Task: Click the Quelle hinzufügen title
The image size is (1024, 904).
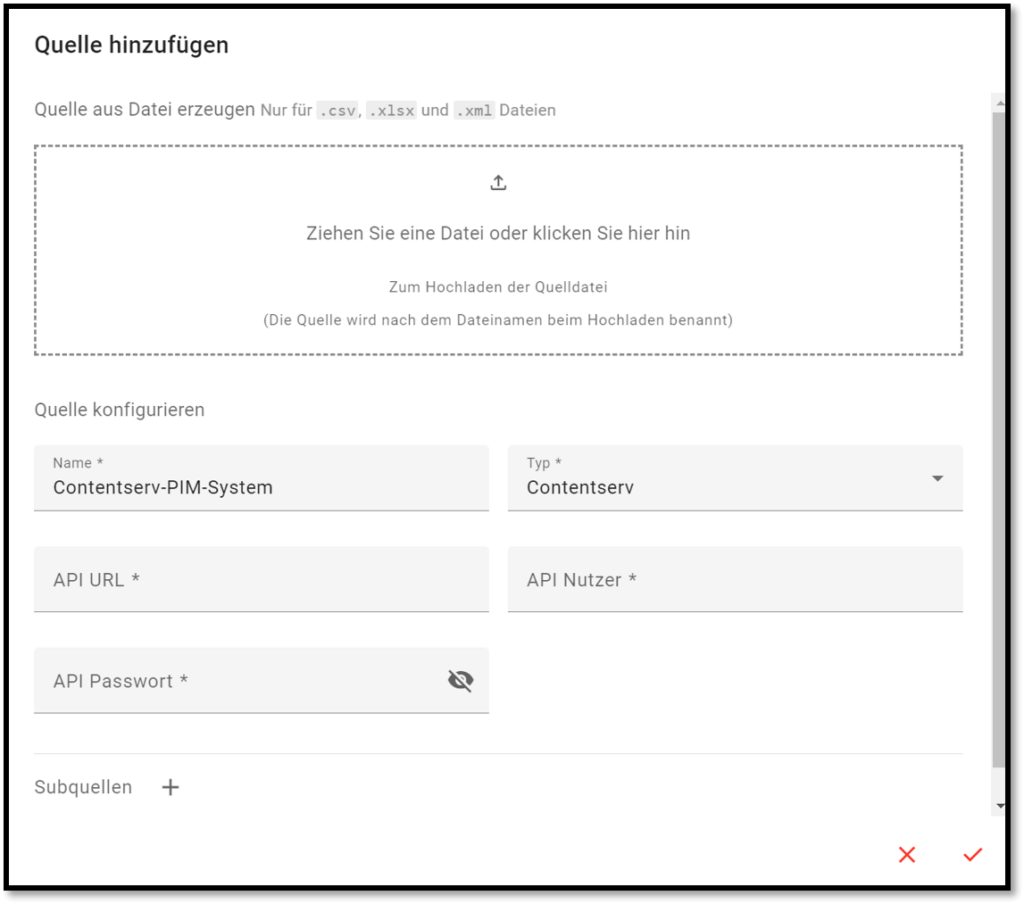Action: (x=131, y=45)
